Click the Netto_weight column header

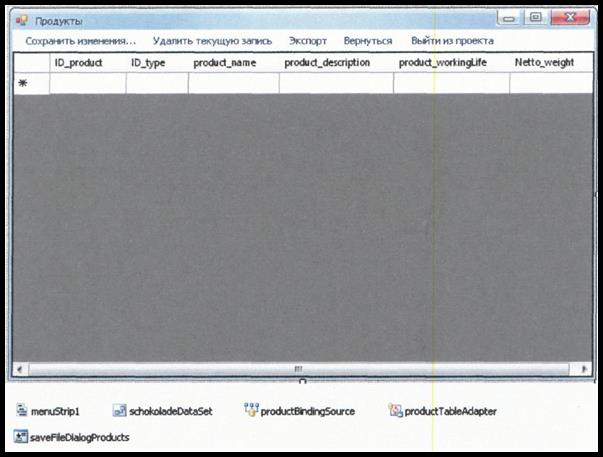tap(551, 63)
